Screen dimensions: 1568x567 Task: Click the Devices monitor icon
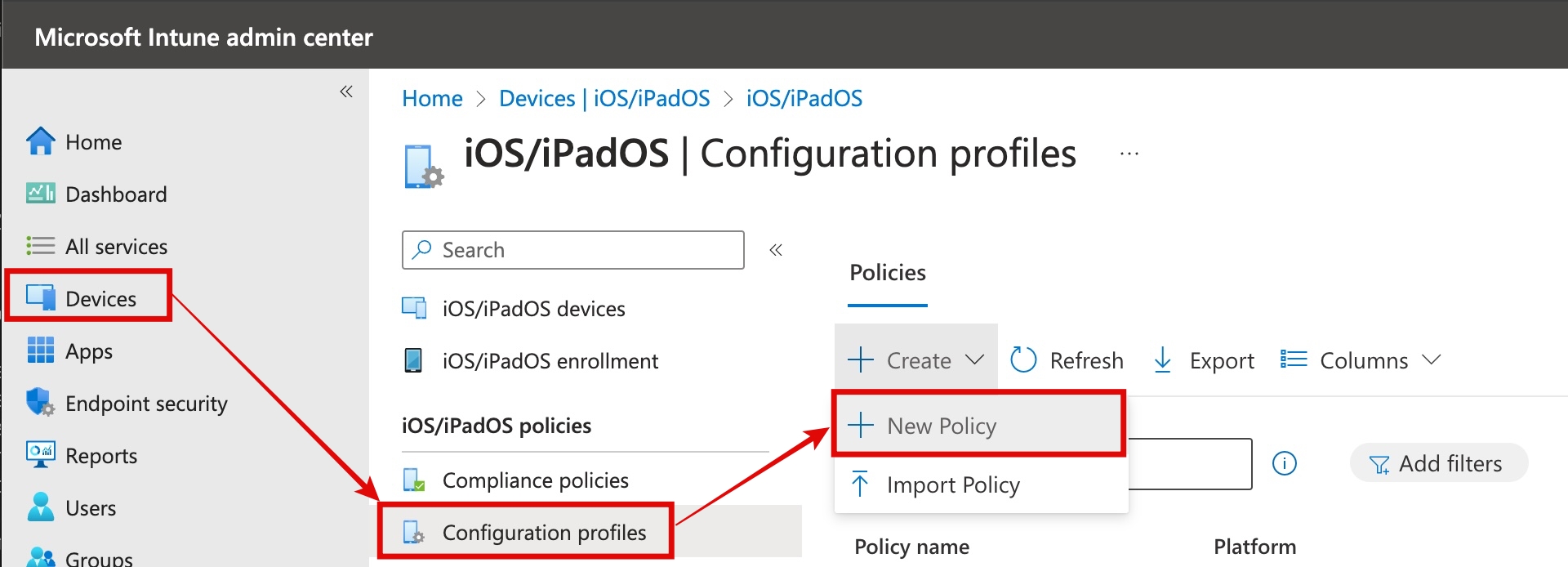(41, 297)
